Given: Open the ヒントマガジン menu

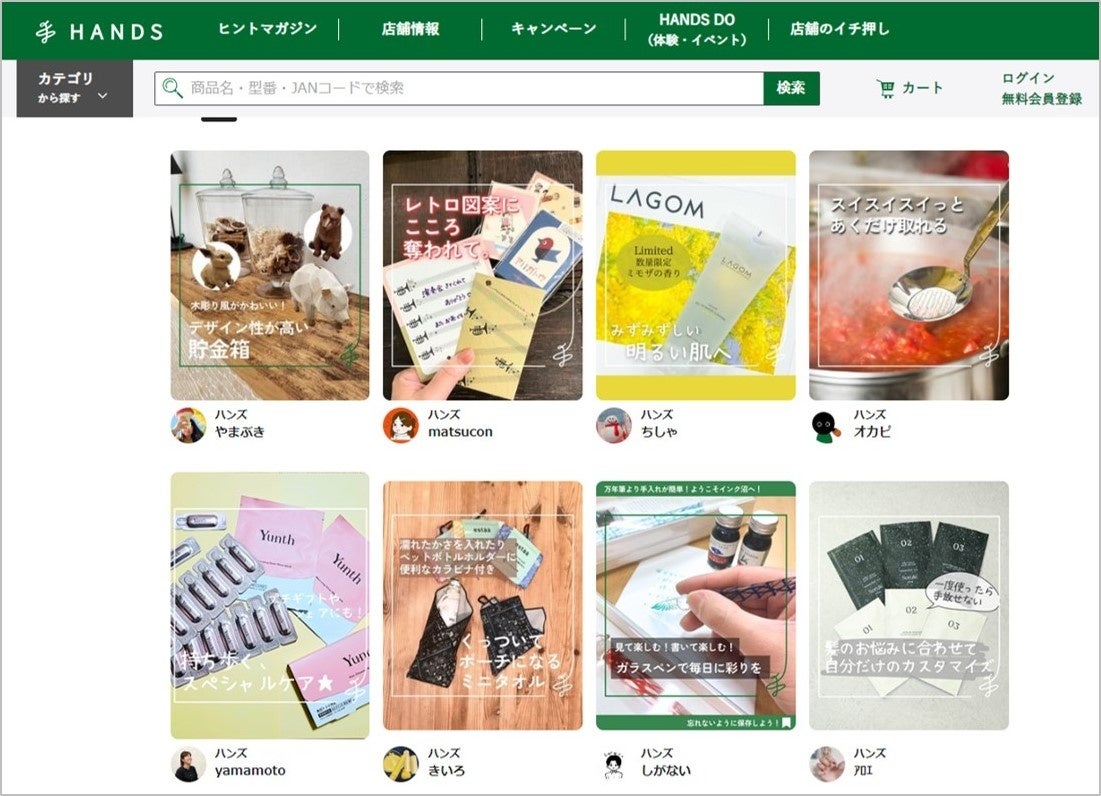Looking at the screenshot, I should click(268, 29).
